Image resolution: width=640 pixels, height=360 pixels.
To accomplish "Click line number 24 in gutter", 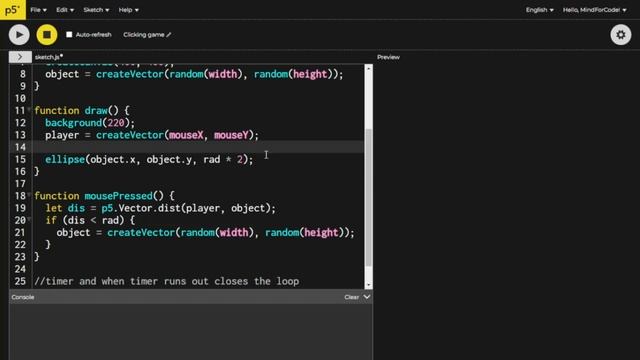I will click(x=20, y=269).
